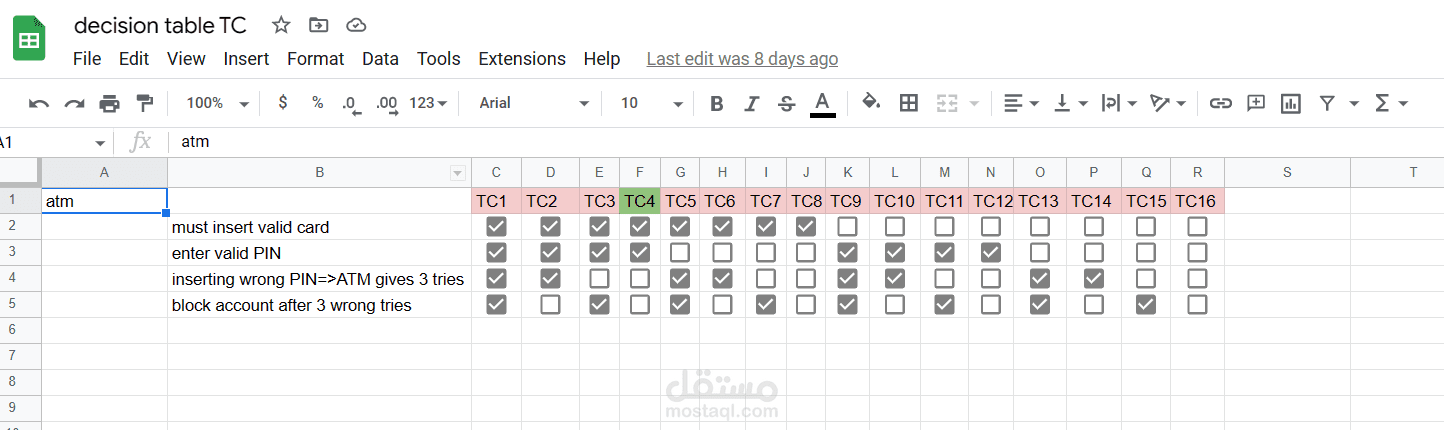Open the Arial font dropdown
The width and height of the screenshot is (1444, 430).
click(x=534, y=103)
